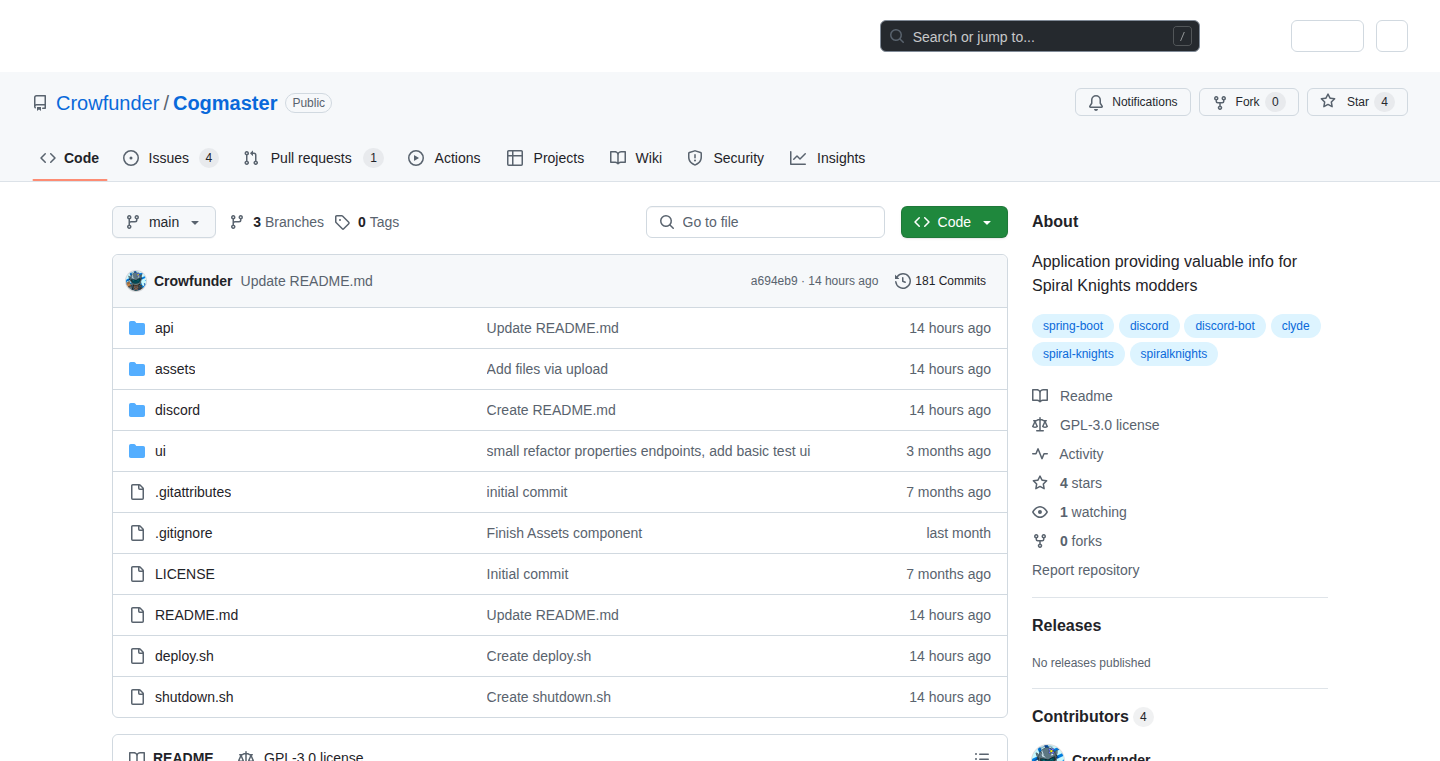Click the LICENSE file icon
The image size is (1440, 761).
[137, 574]
